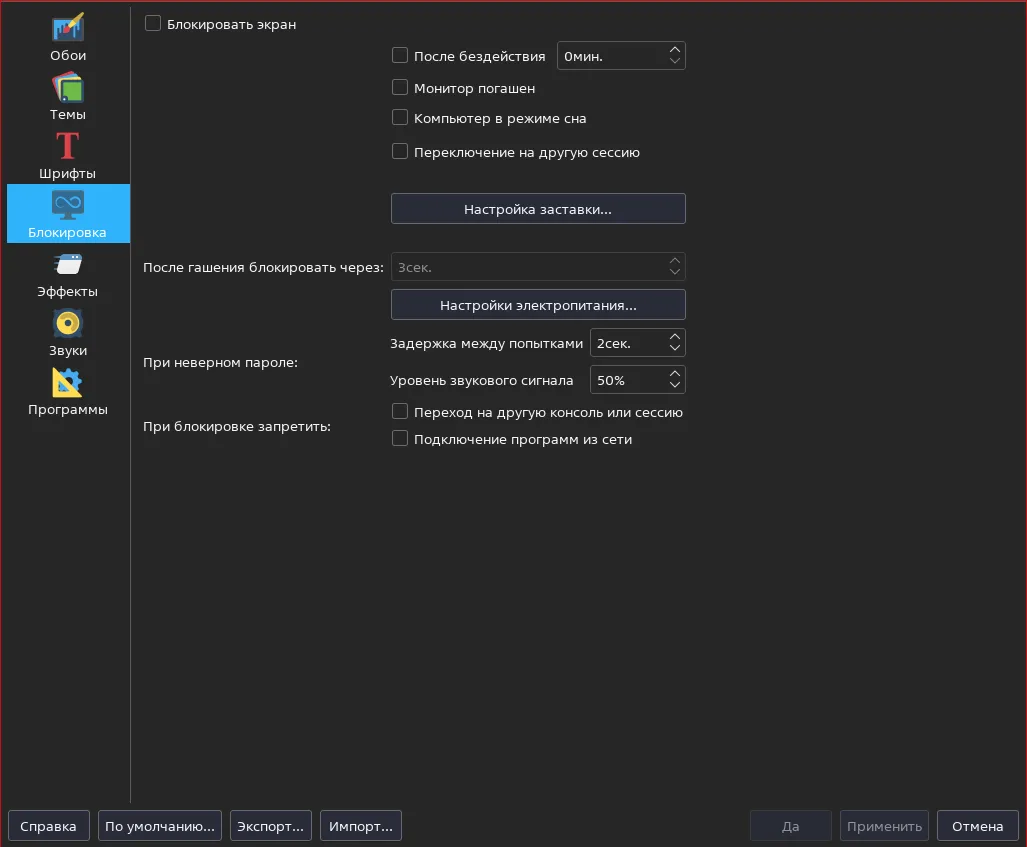
Task: Click the Экспорт button
Action: [271, 826]
